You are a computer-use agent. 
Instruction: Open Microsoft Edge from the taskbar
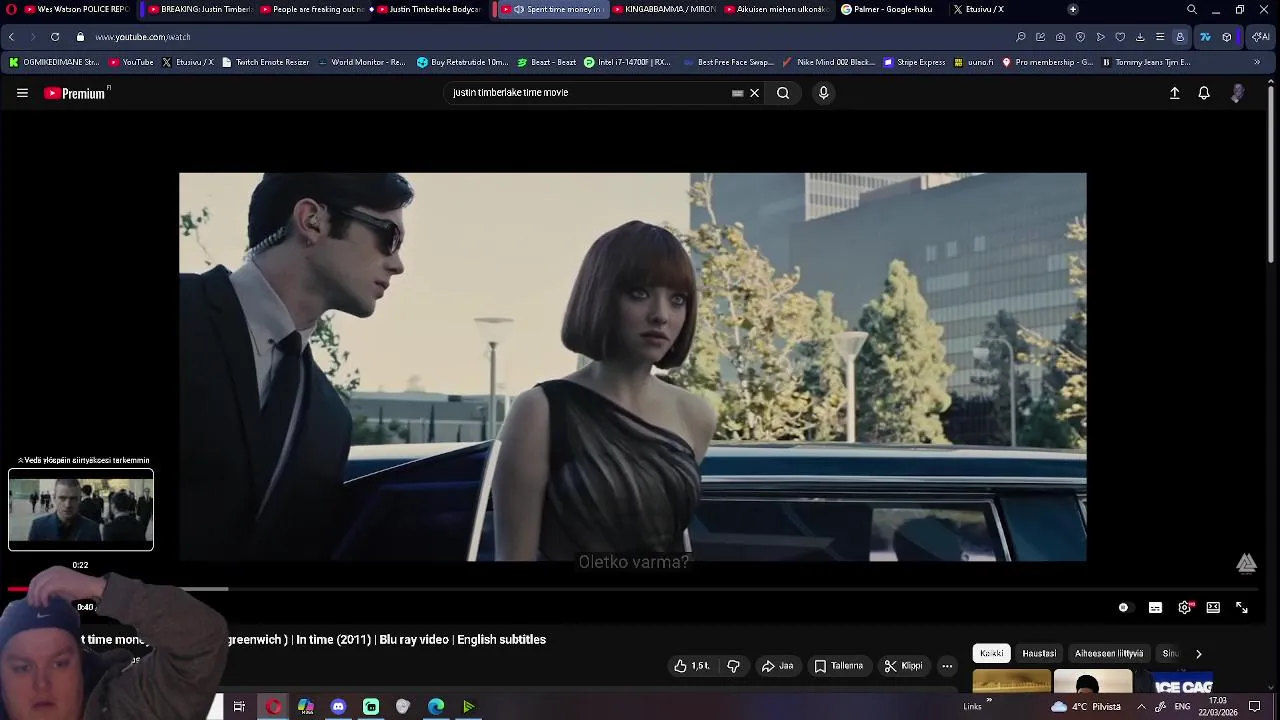pyautogui.click(x=436, y=707)
